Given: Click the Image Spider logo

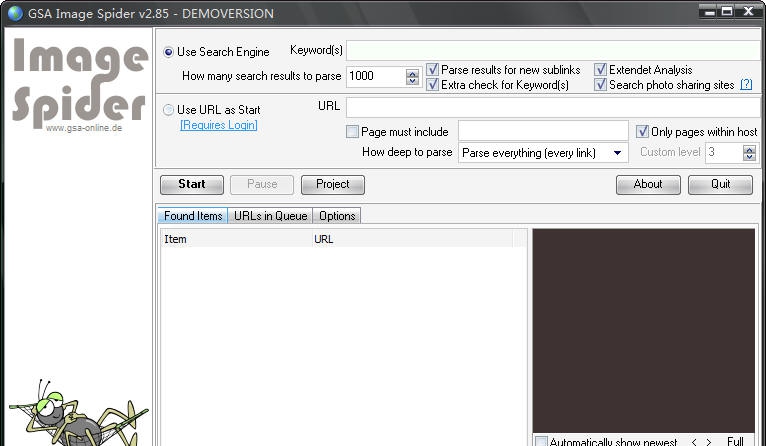Looking at the screenshot, I should [x=80, y=84].
